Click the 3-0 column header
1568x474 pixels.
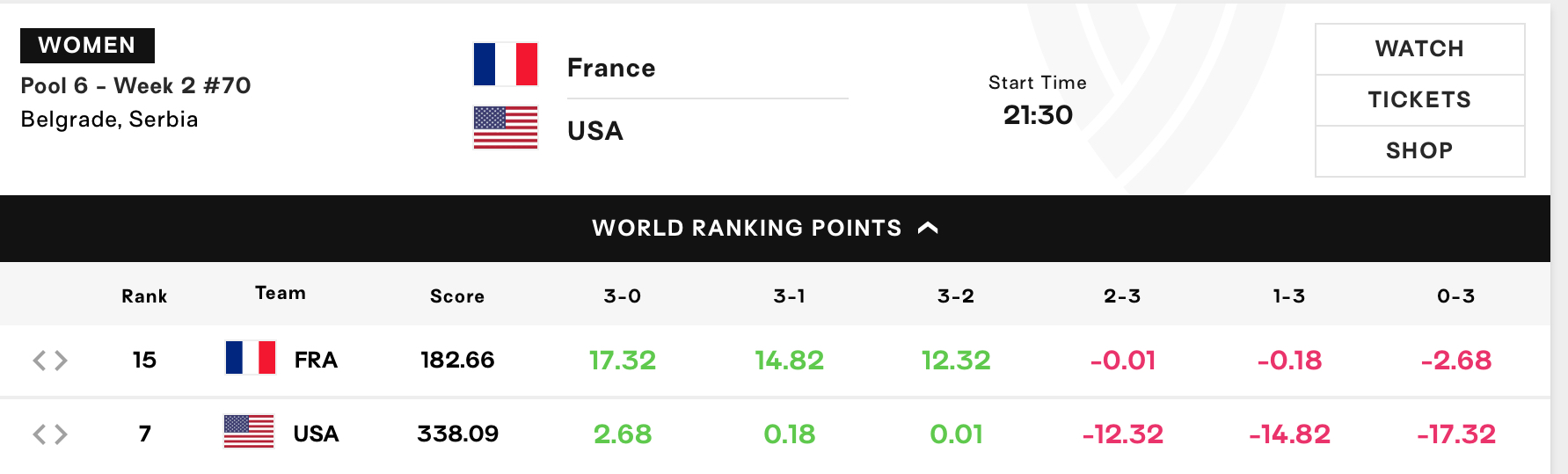tap(623, 296)
